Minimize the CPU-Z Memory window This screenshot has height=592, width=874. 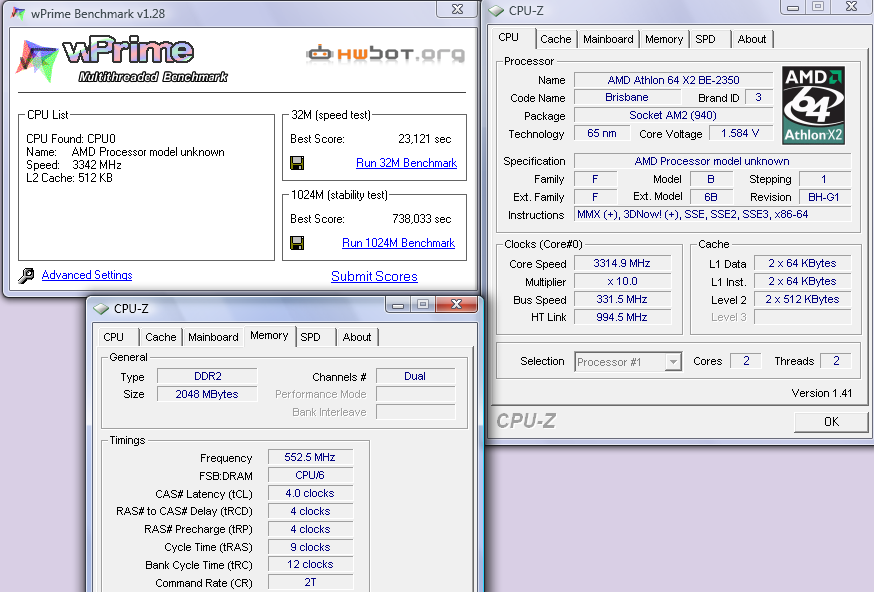click(397, 304)
